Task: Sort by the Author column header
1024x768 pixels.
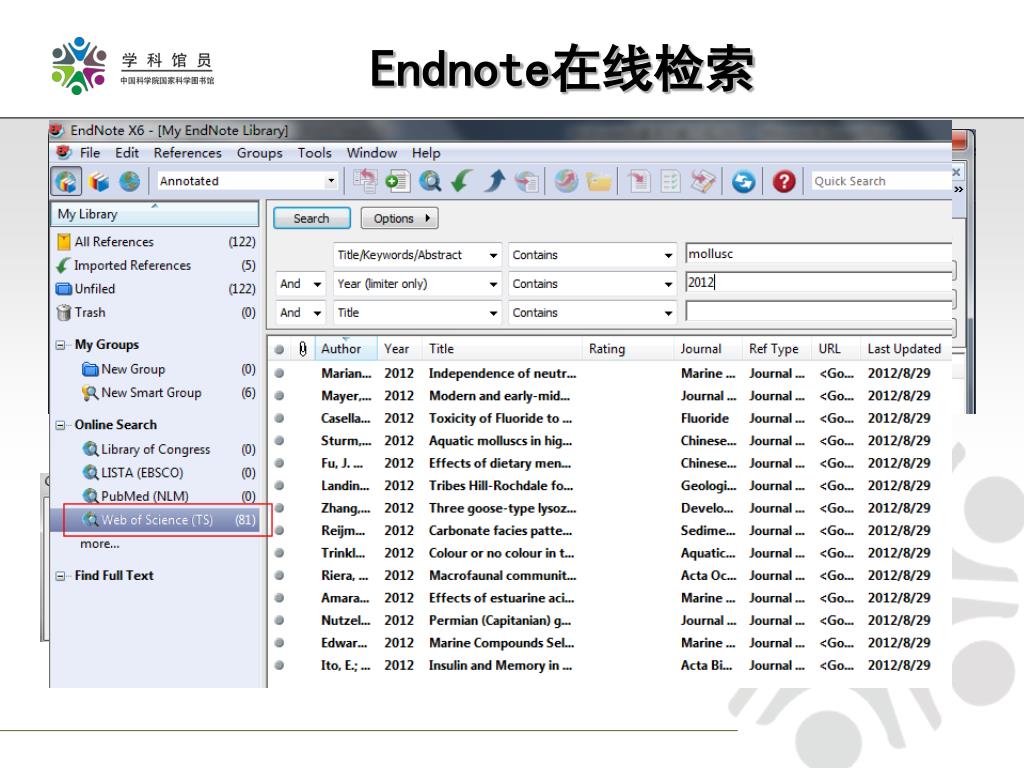Action: pos(345,349)
